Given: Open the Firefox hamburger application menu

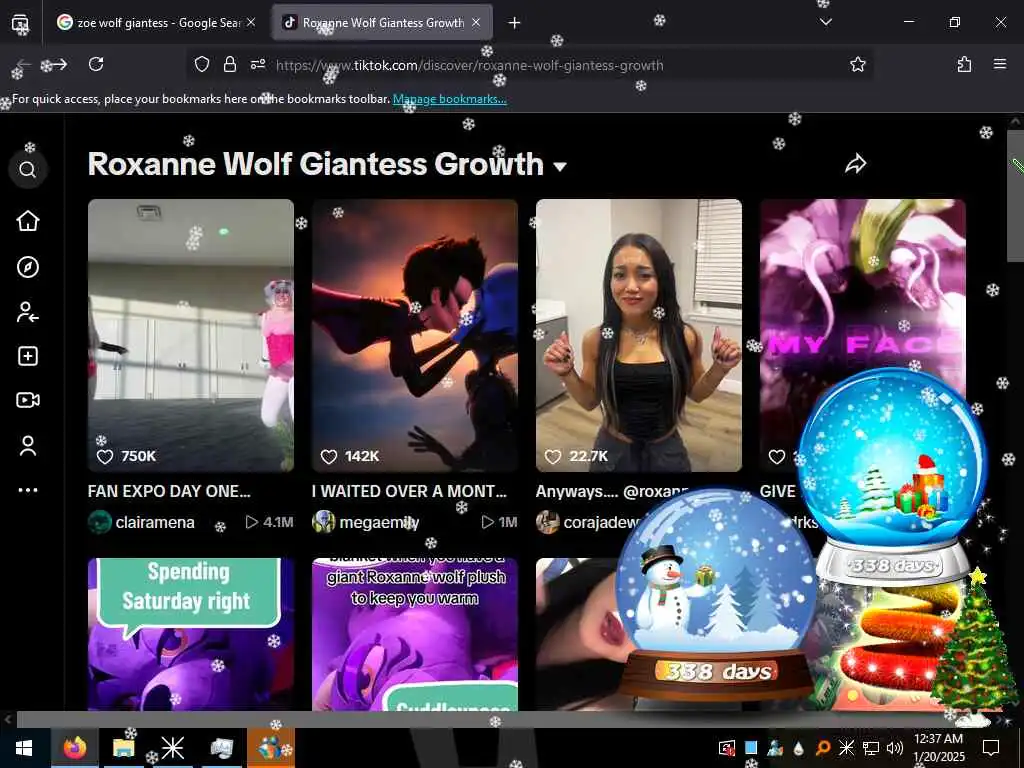Looking at the screenshot, I should pyautogui.click(x=1000, y=64).
